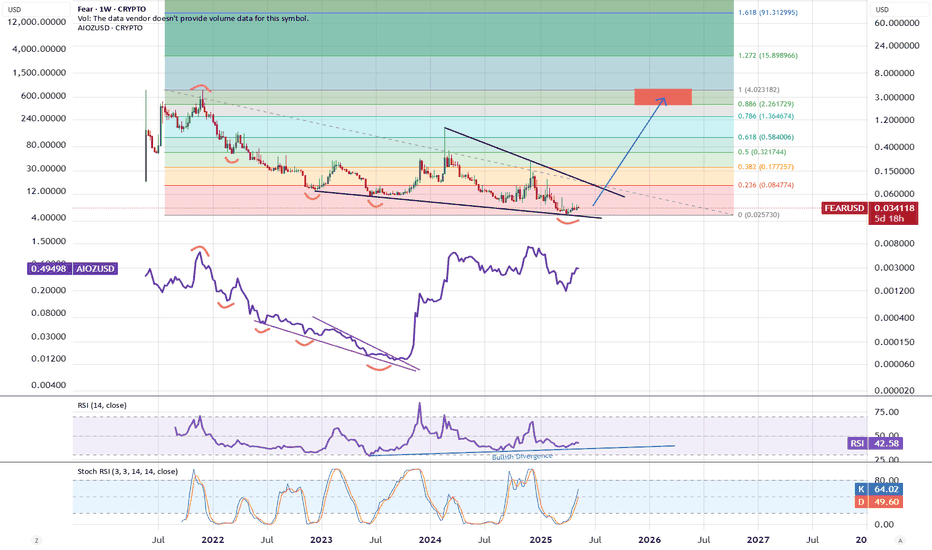Click the 24.000000 right axis value
The height and width of the screenshot is (550, 932).
(x=896, y=46)
